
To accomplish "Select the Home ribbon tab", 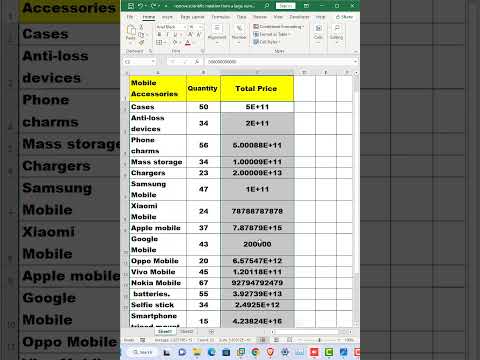I will click(x=149, y=17).
